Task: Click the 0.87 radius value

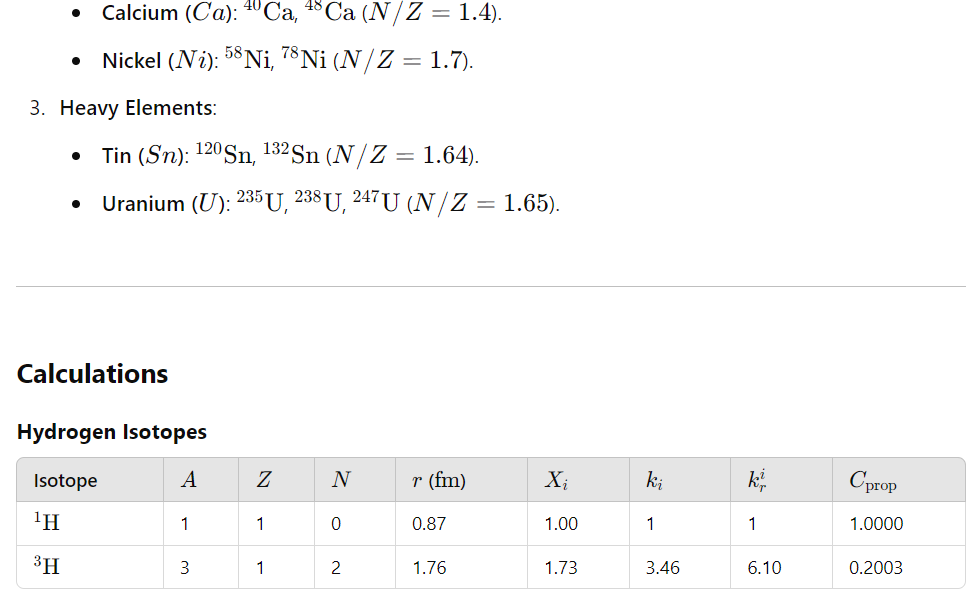Action: click(x=429, y=524)
